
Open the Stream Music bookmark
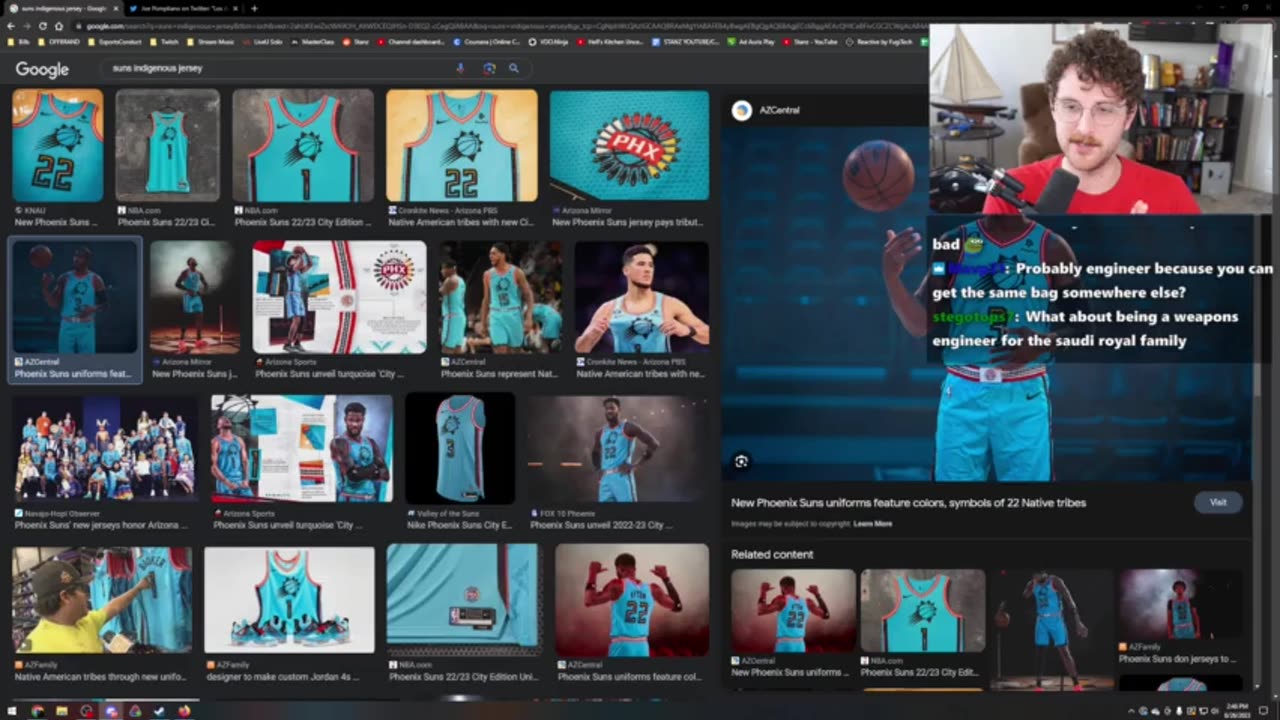pos(210,42)
